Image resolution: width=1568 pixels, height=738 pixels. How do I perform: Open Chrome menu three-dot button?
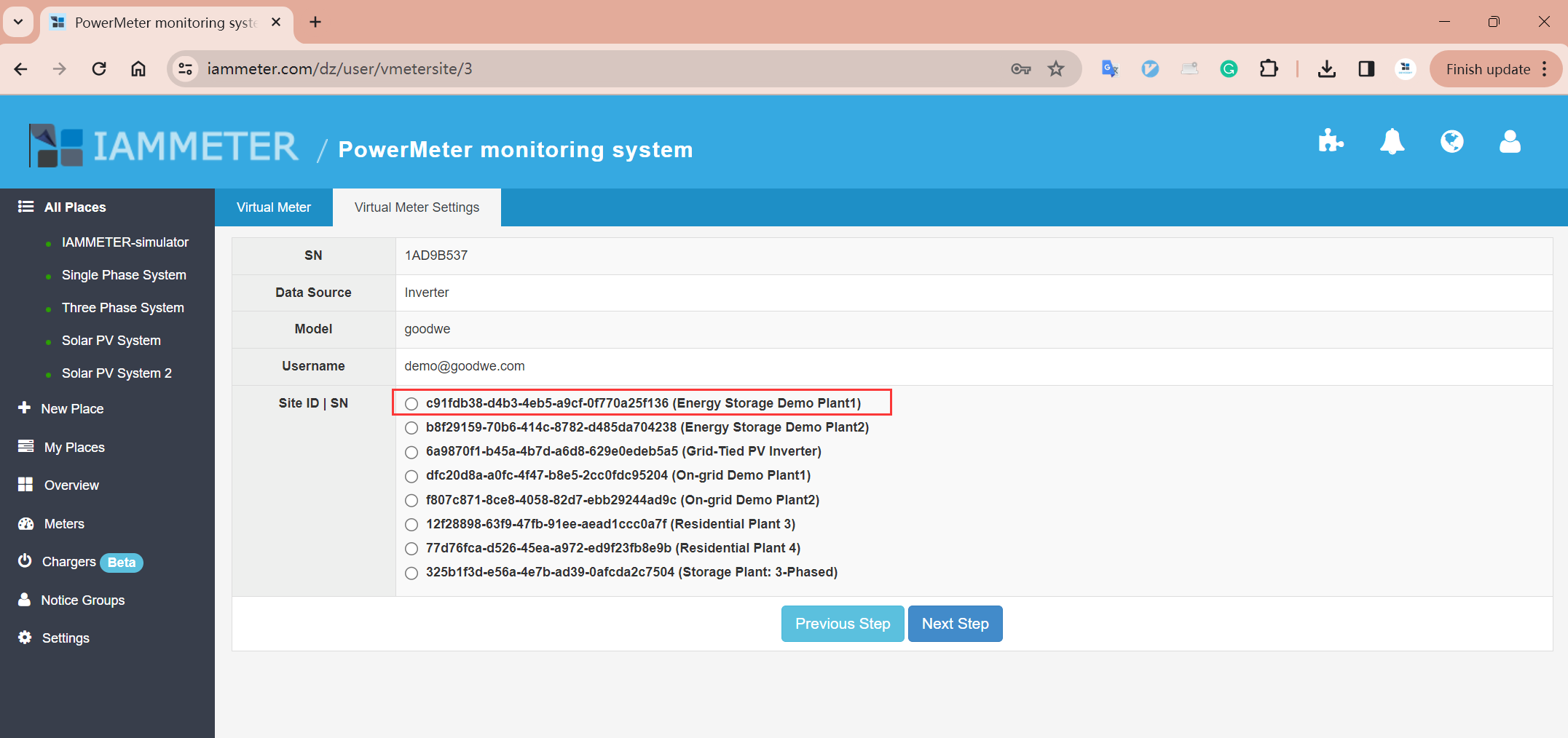coord(1544,69)
